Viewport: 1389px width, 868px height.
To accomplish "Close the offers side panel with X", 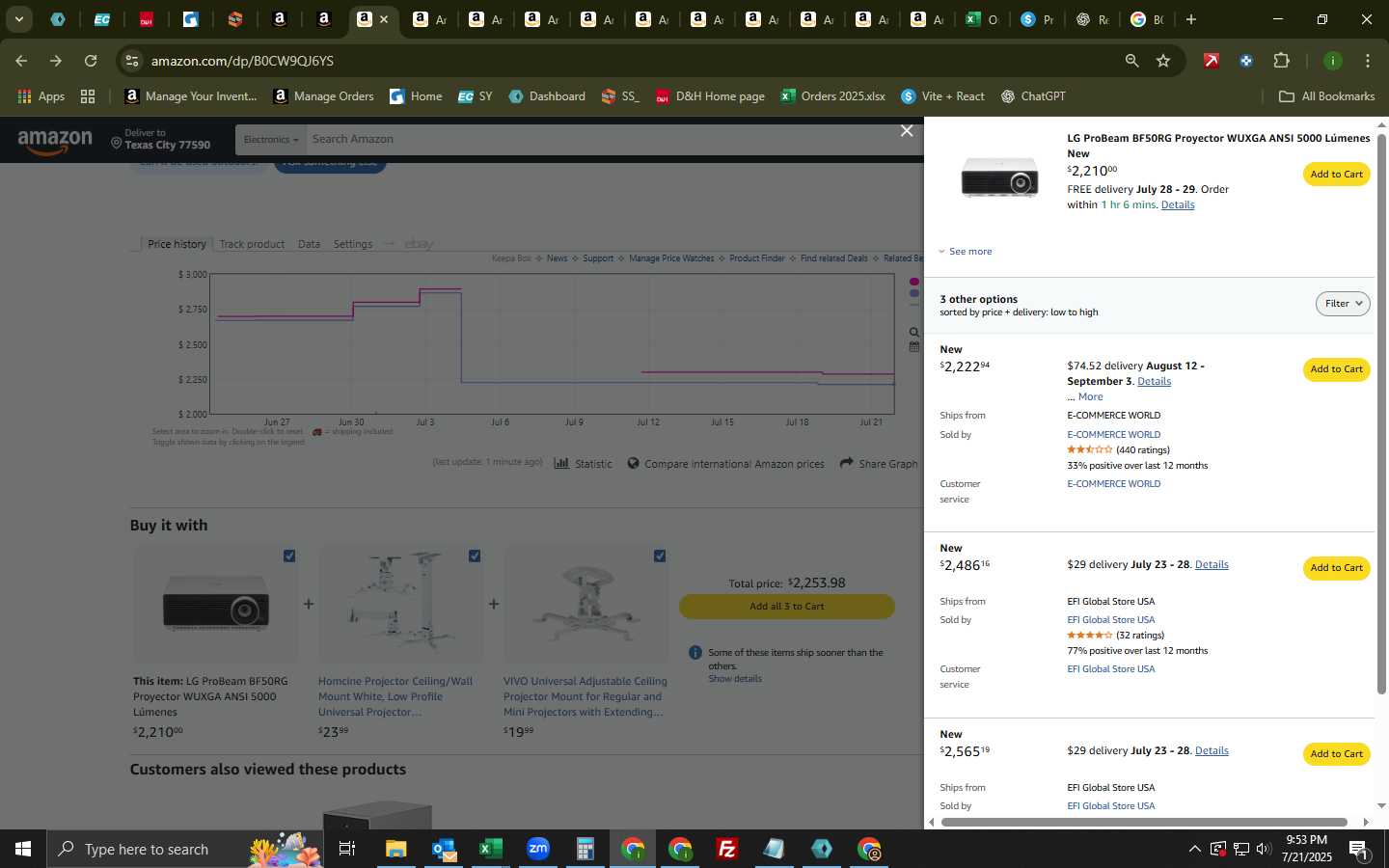I will [x=907, y=131].
